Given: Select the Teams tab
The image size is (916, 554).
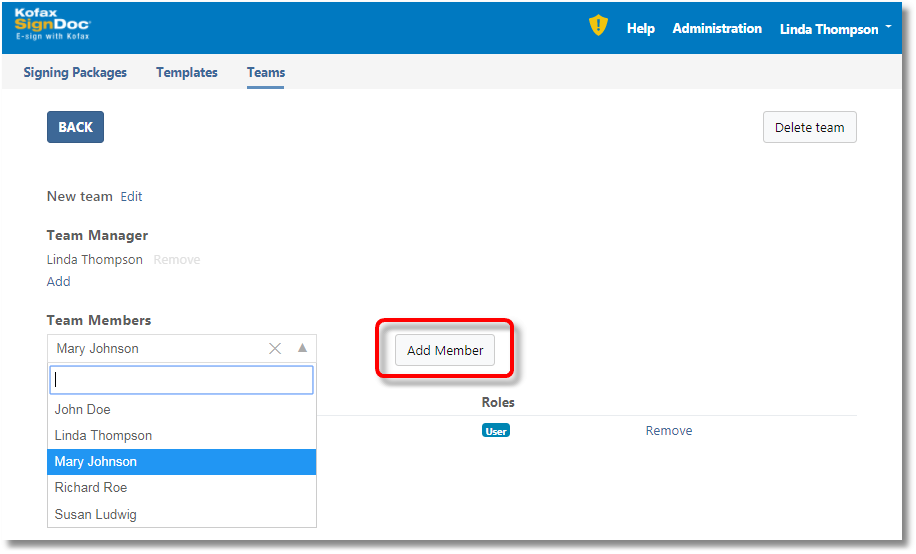Looking at the screenshot, I should (266, 72).
